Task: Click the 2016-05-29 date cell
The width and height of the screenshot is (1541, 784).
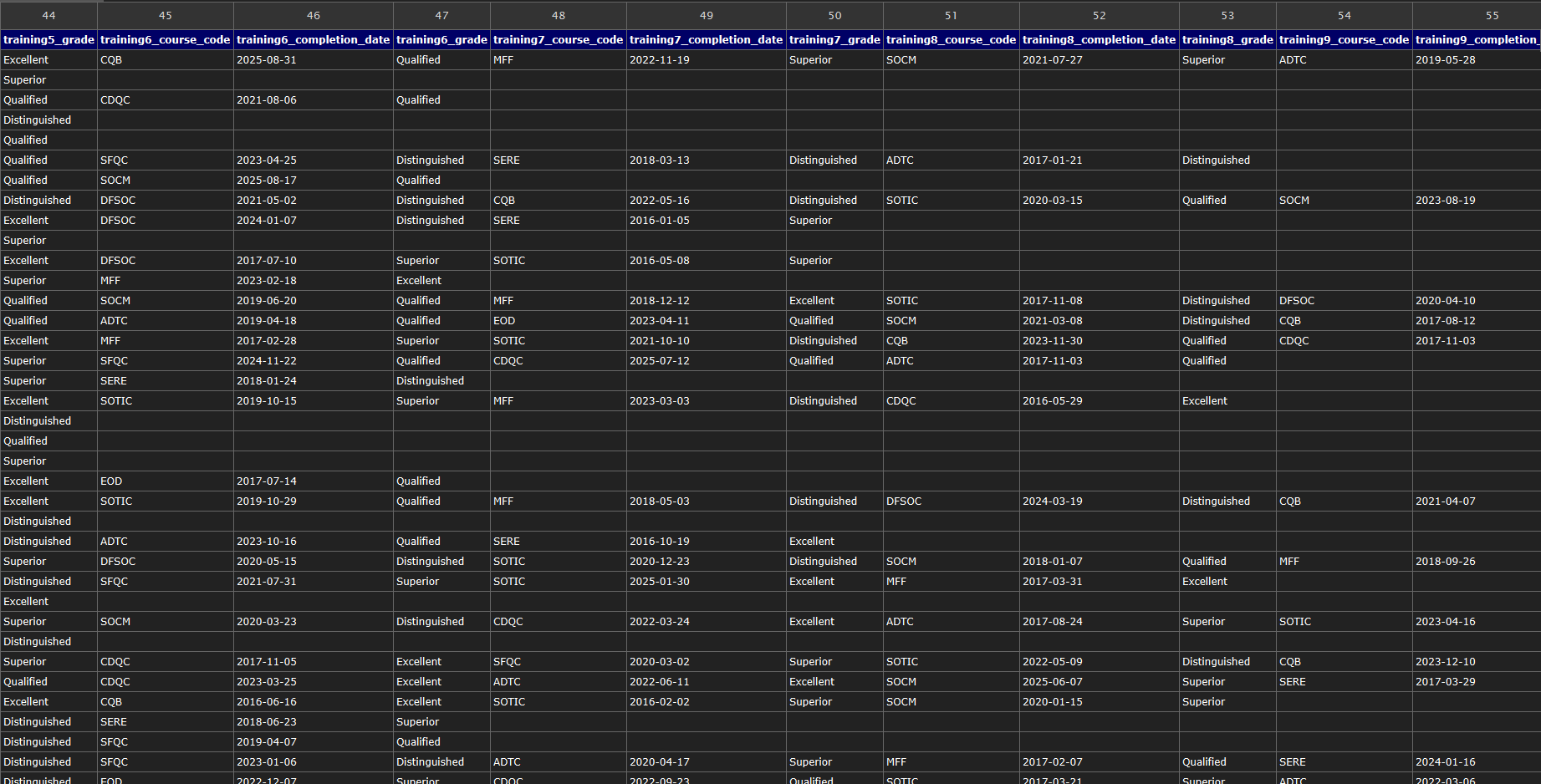Action: [x=1052, y=401]
